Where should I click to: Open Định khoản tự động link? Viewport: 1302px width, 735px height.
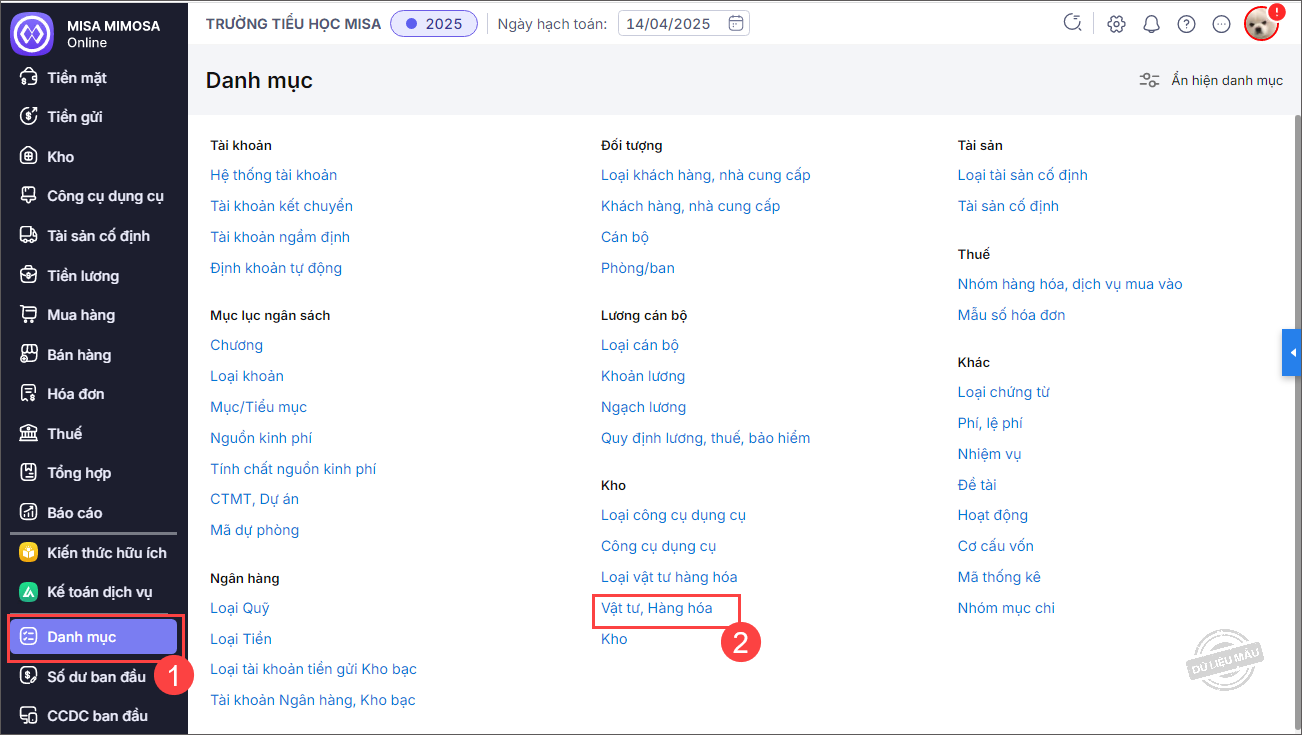pyautogui.click(x=276, y=268)
